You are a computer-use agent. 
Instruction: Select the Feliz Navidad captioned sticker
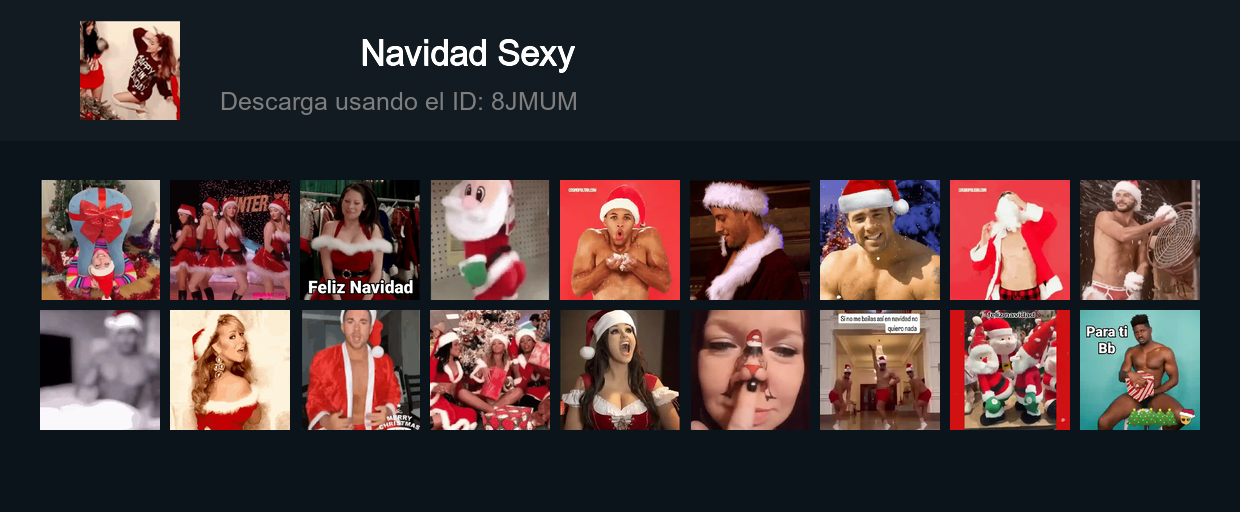(360, 240)
